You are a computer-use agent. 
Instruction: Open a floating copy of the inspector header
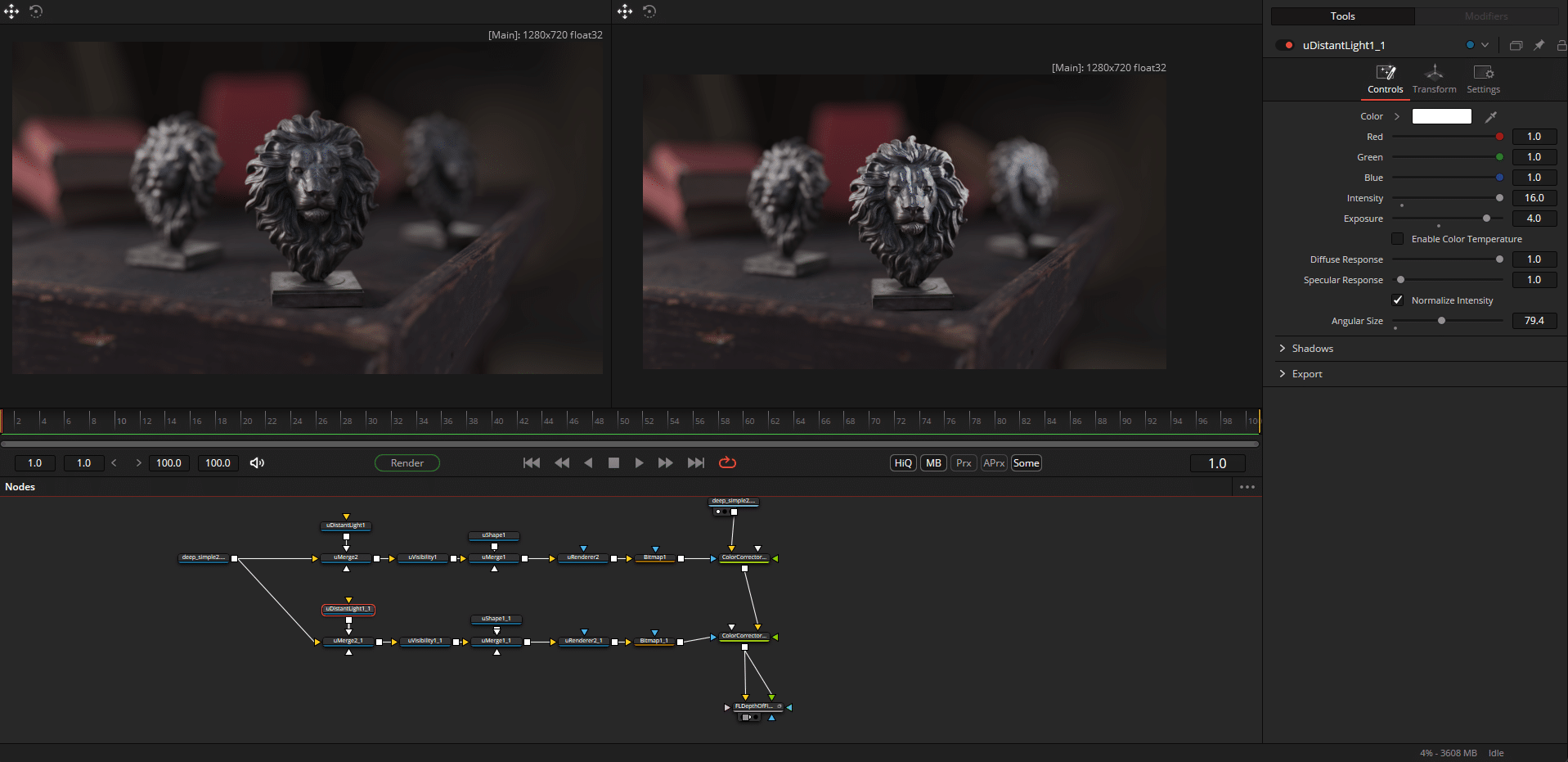(1515, 45)
